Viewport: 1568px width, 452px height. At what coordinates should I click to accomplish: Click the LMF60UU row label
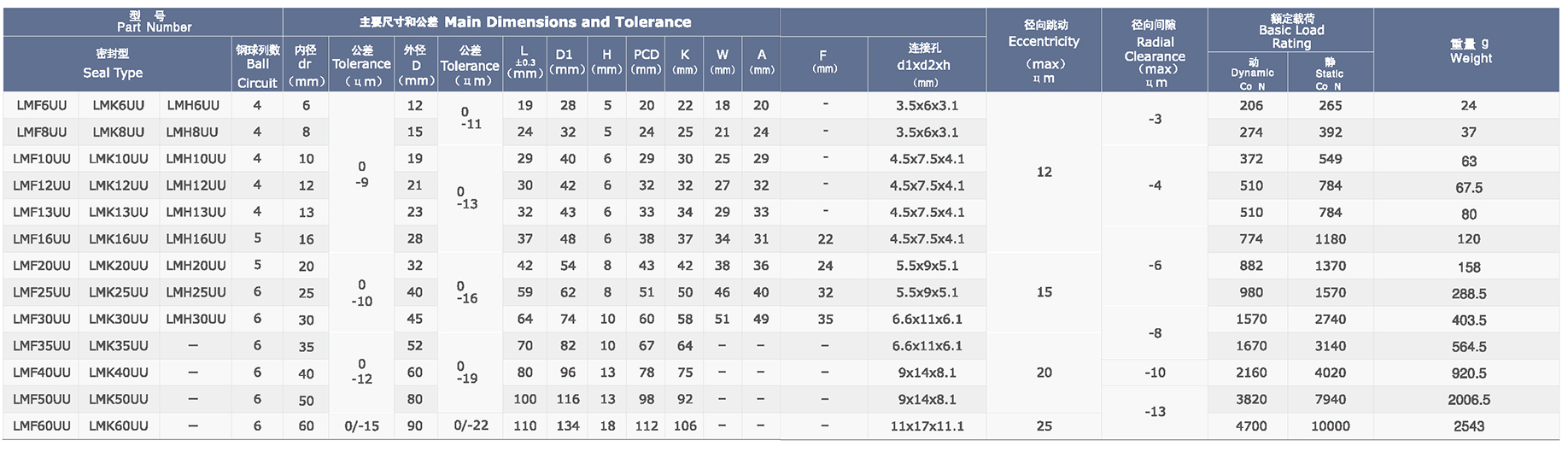click(42, 426)
